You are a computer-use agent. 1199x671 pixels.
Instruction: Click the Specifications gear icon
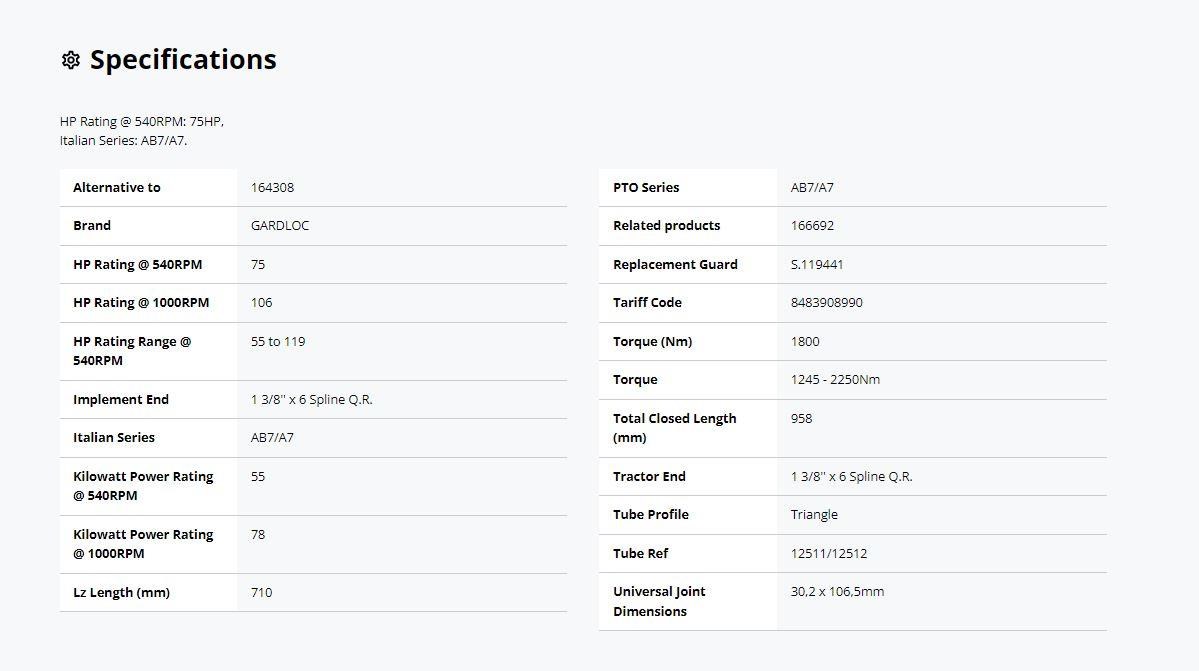[70, 60]
